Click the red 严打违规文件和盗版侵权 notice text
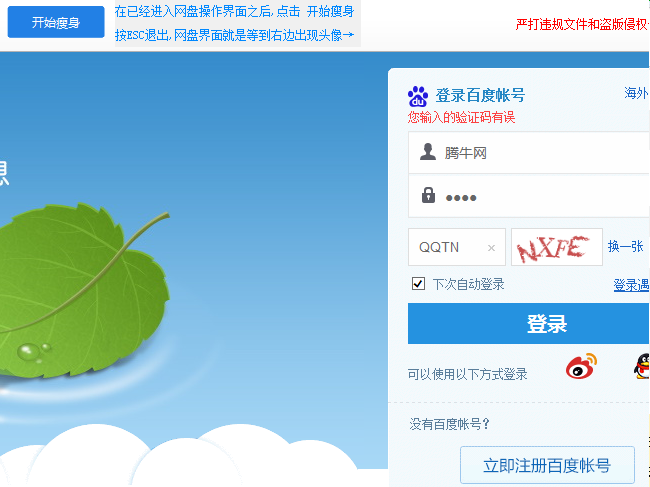Image resolution: width=650 pixels, height=487 pixels. [582, 24]
